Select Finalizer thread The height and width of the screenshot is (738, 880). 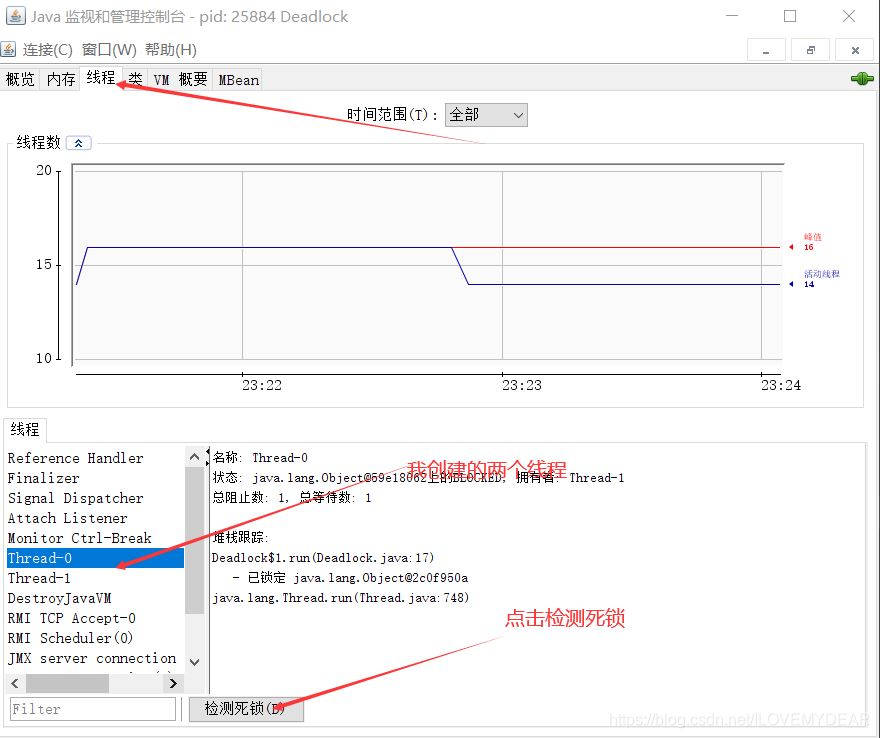tap(95, 478)
